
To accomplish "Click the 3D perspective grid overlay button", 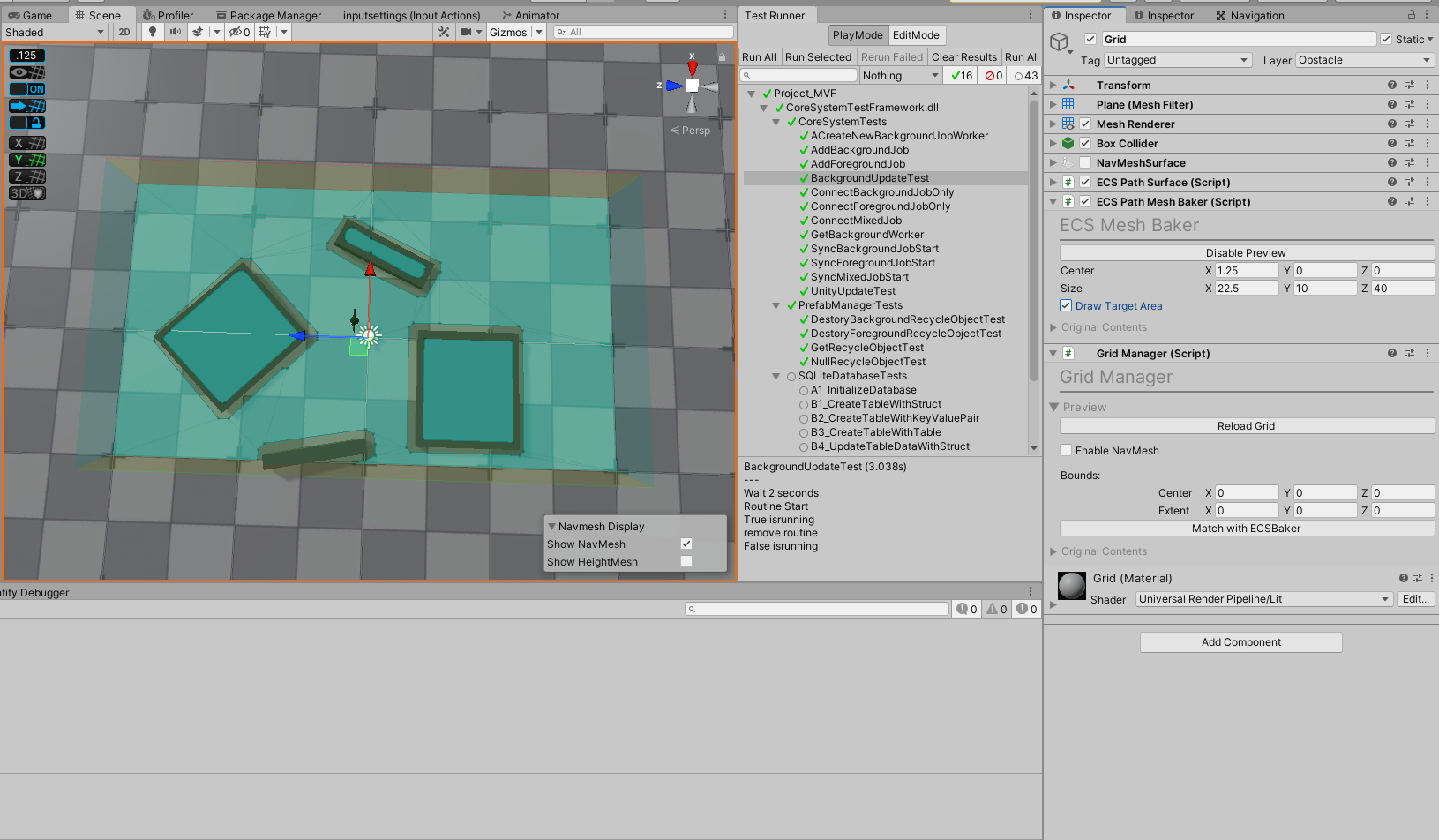I will coord(26,193).
